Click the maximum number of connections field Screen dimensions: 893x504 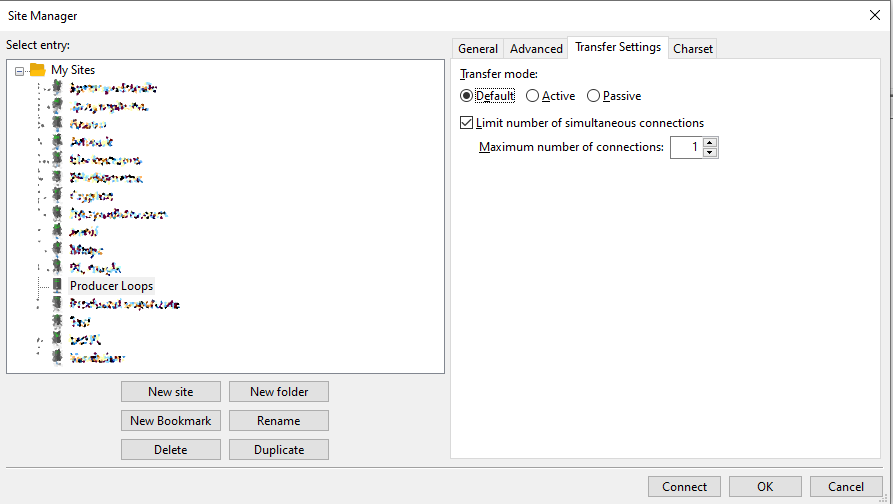point(685,148)
